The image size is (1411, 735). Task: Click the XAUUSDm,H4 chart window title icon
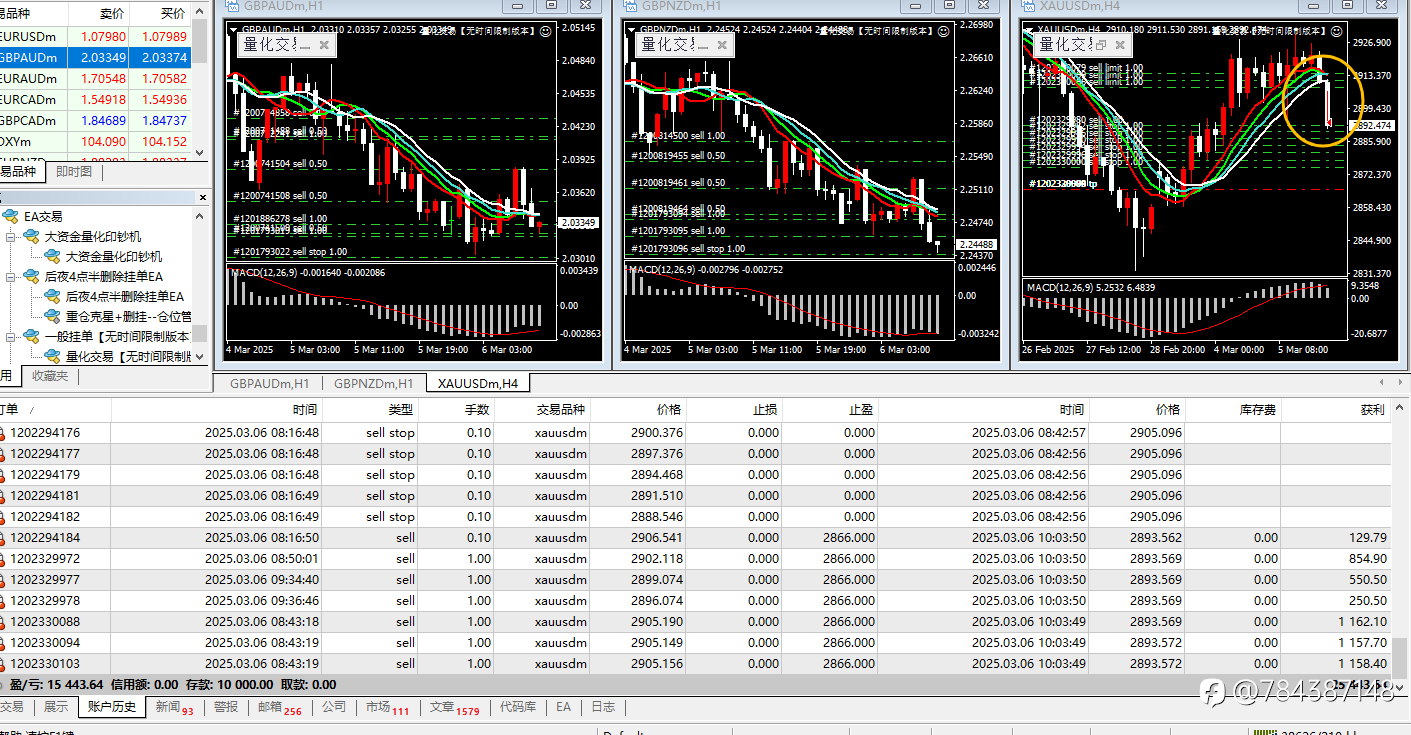(1029, 6)
